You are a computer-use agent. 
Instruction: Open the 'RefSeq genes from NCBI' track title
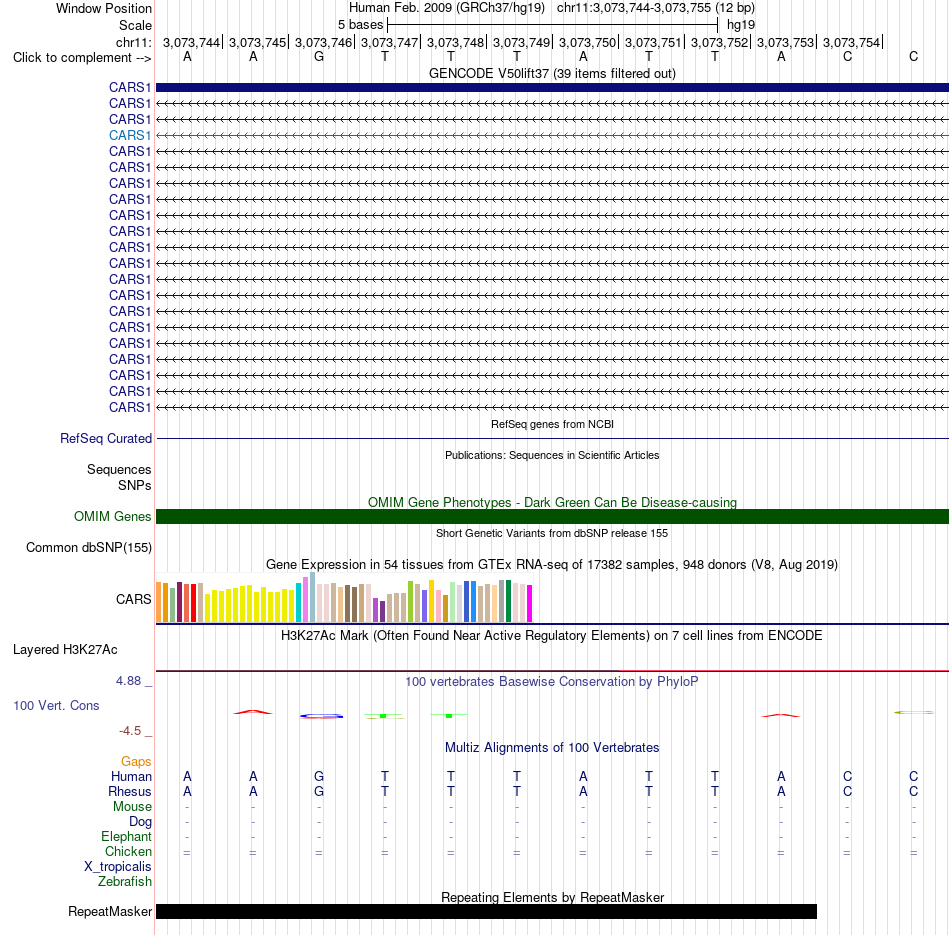coord(552,424)
